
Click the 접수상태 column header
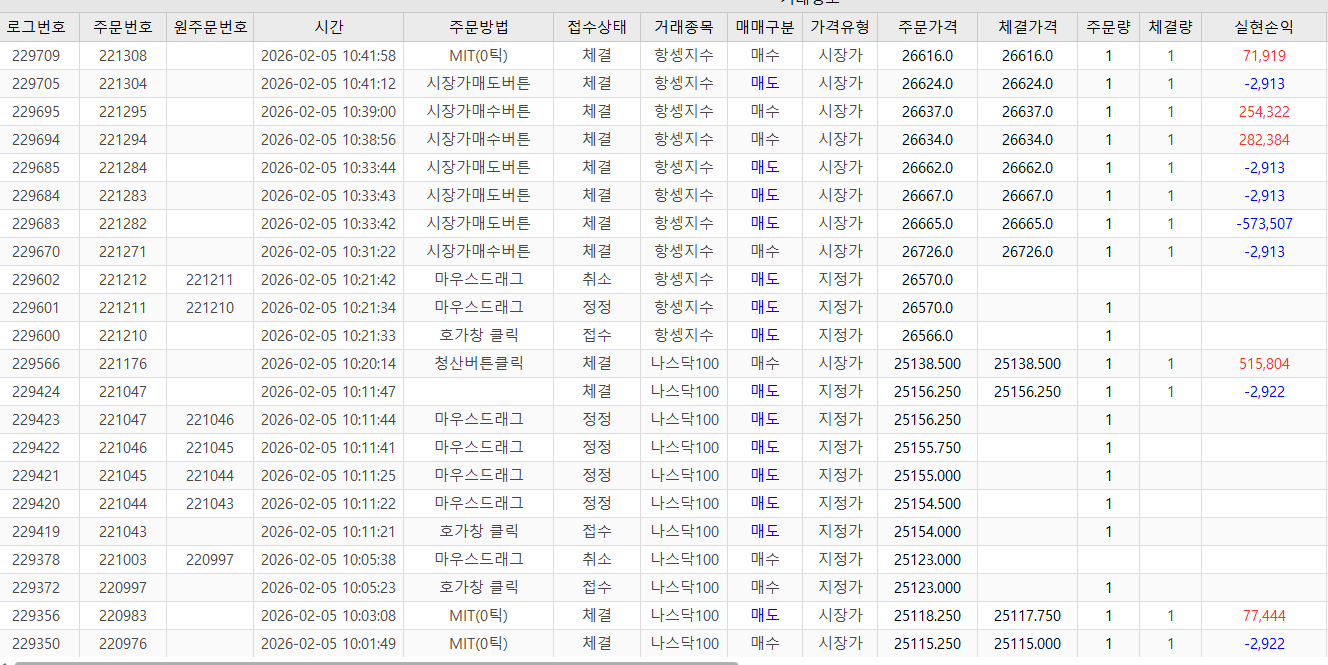[596, 27]
